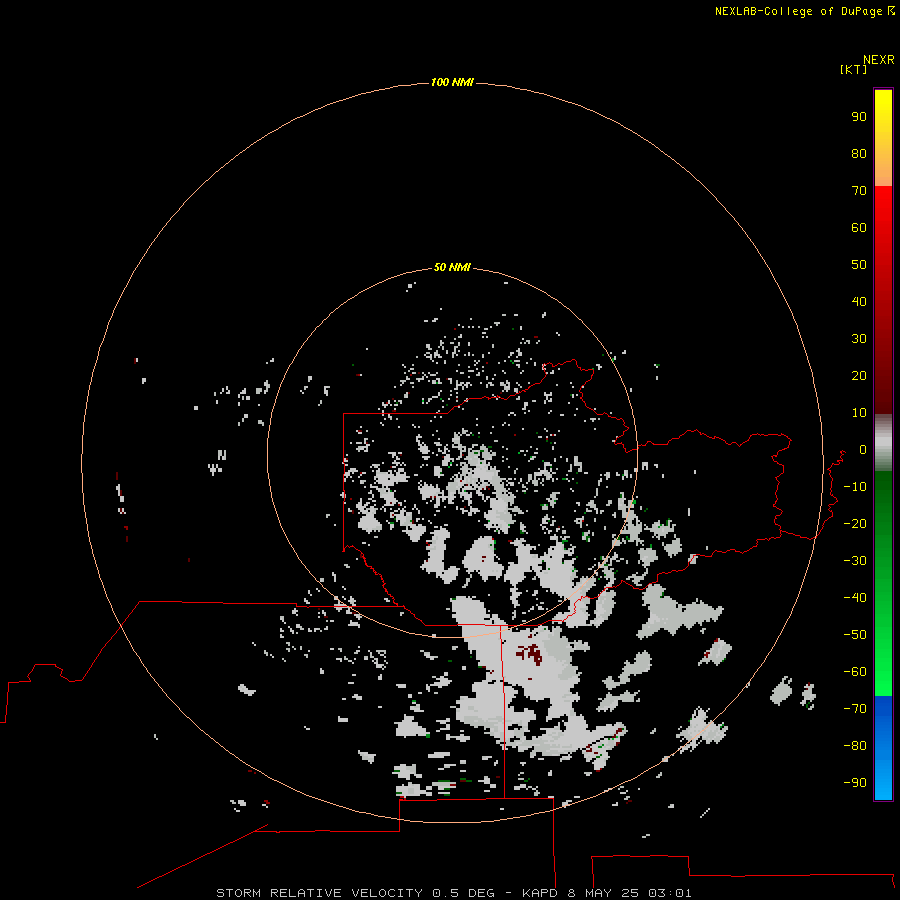Click the 50 value on the velocity scale
The width and height of the screenshot is (900, 900).
point(859,265)
